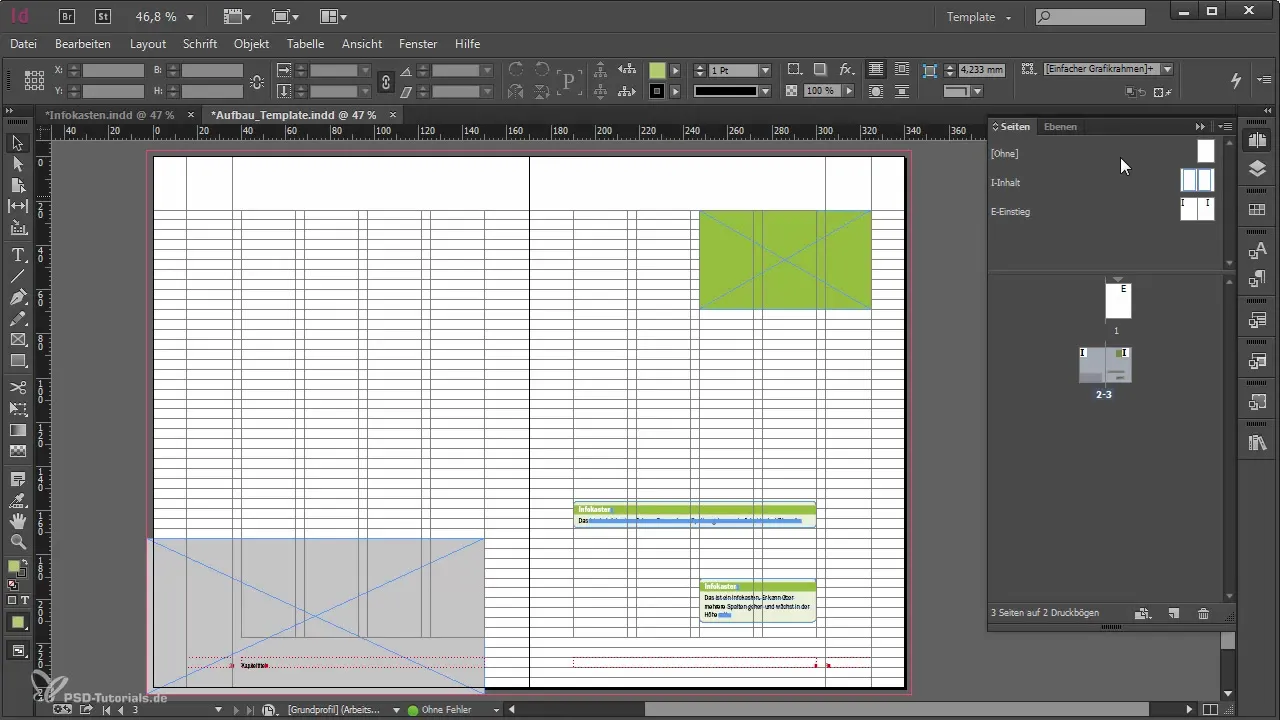The width and height of the screenshot is (1280, 720).
Task: Click the drop shadow icon
Action: 820,69
